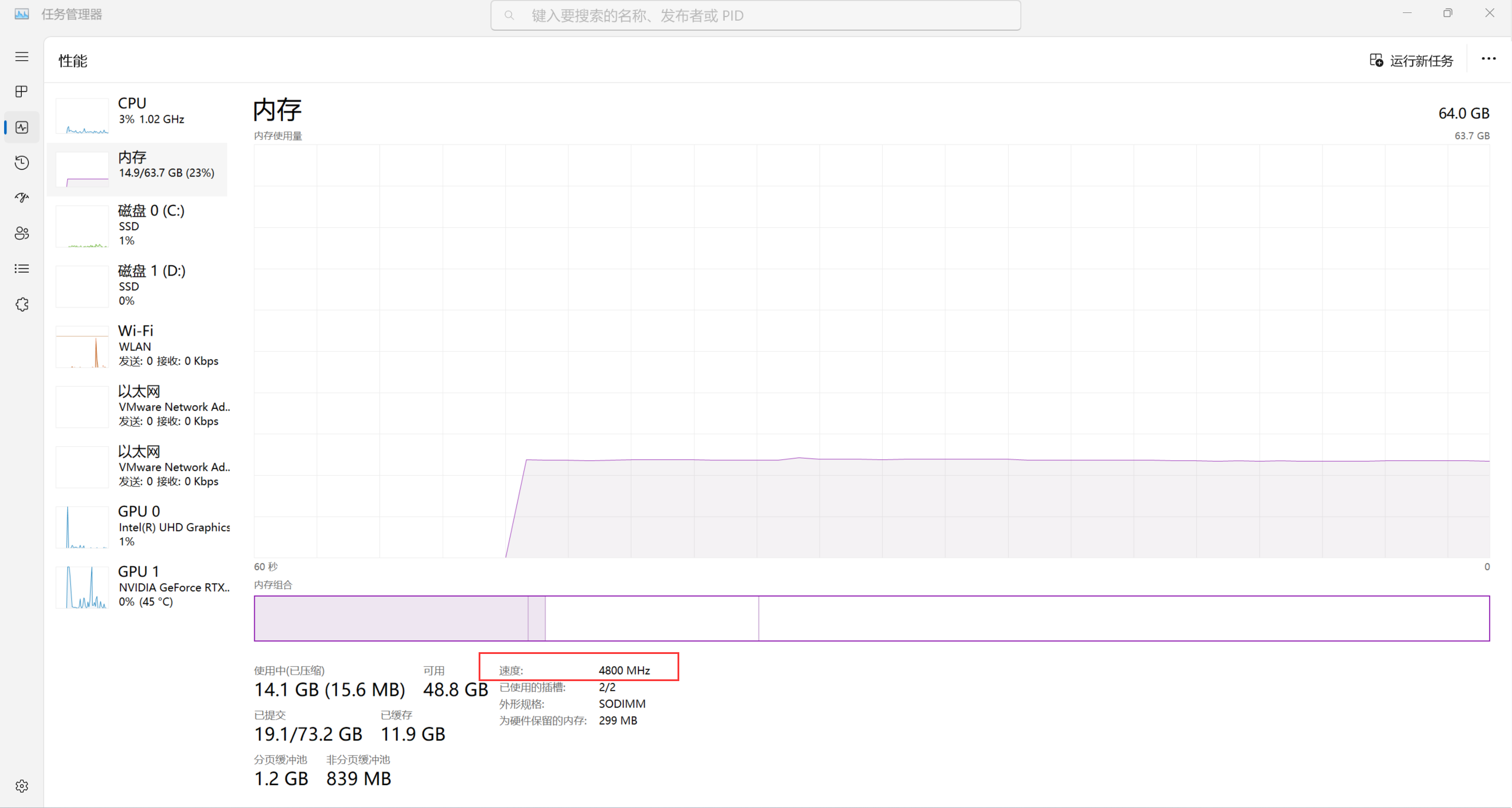Select 磁盘 1 (D:) entry
The image size is (1512, 808).
pos(137,286)
